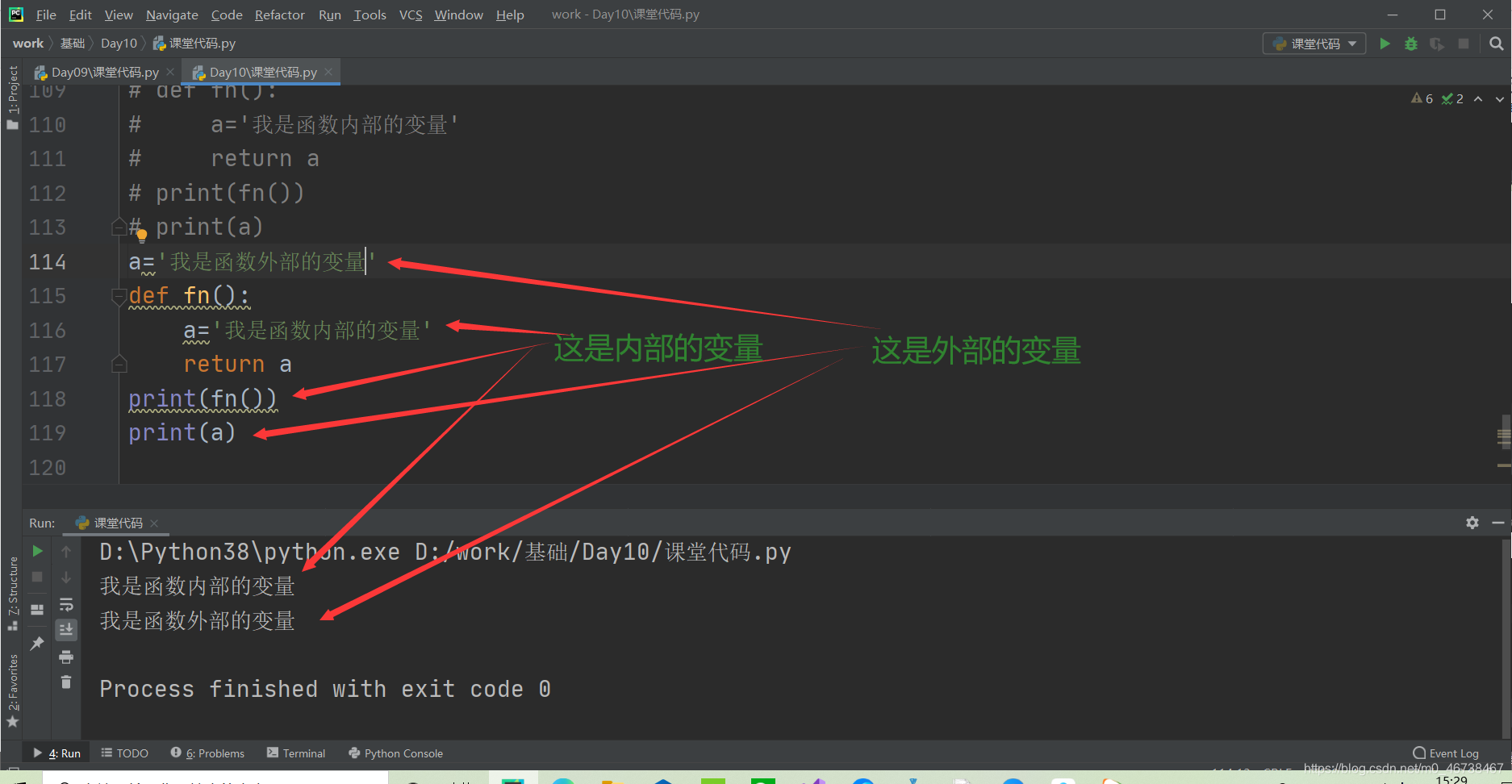The width and height of the screenshot is (1512, 784).
Task: Click the 基础 breadcrumb
Action: tap(73, 44)
